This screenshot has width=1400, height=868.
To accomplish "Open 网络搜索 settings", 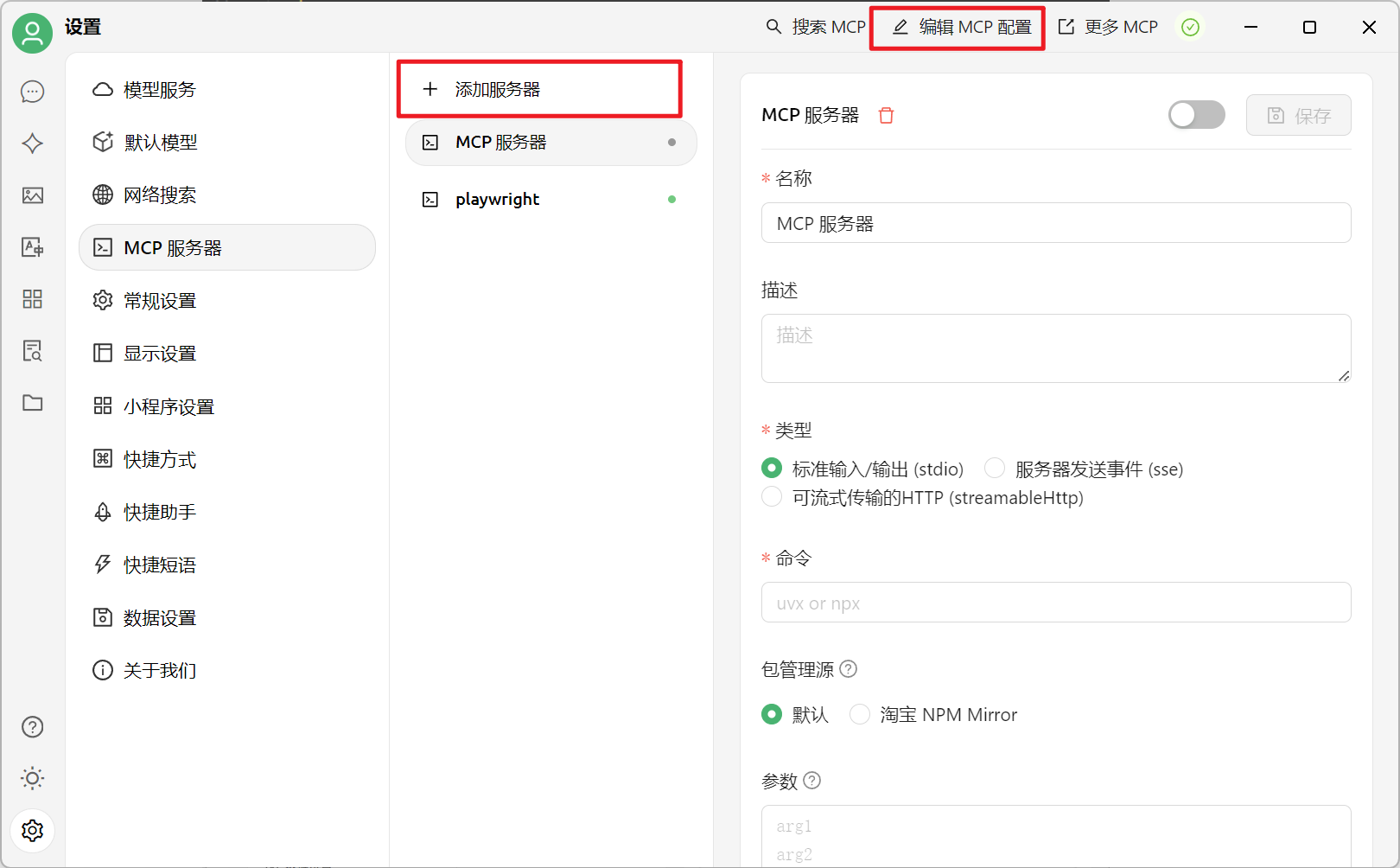I will (x=227, y=195).
